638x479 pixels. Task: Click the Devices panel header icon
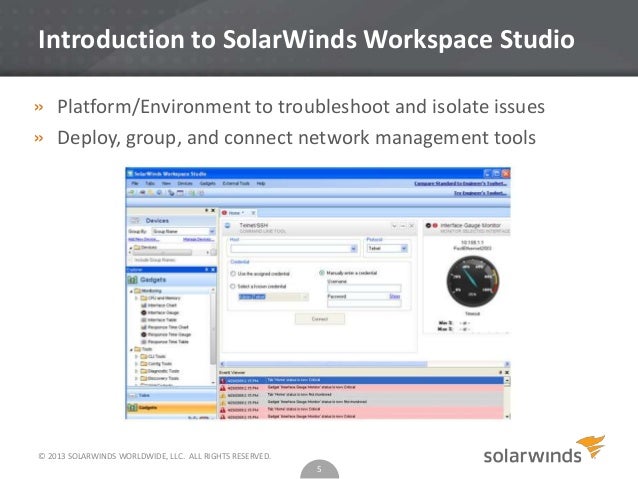coord(135,221)
